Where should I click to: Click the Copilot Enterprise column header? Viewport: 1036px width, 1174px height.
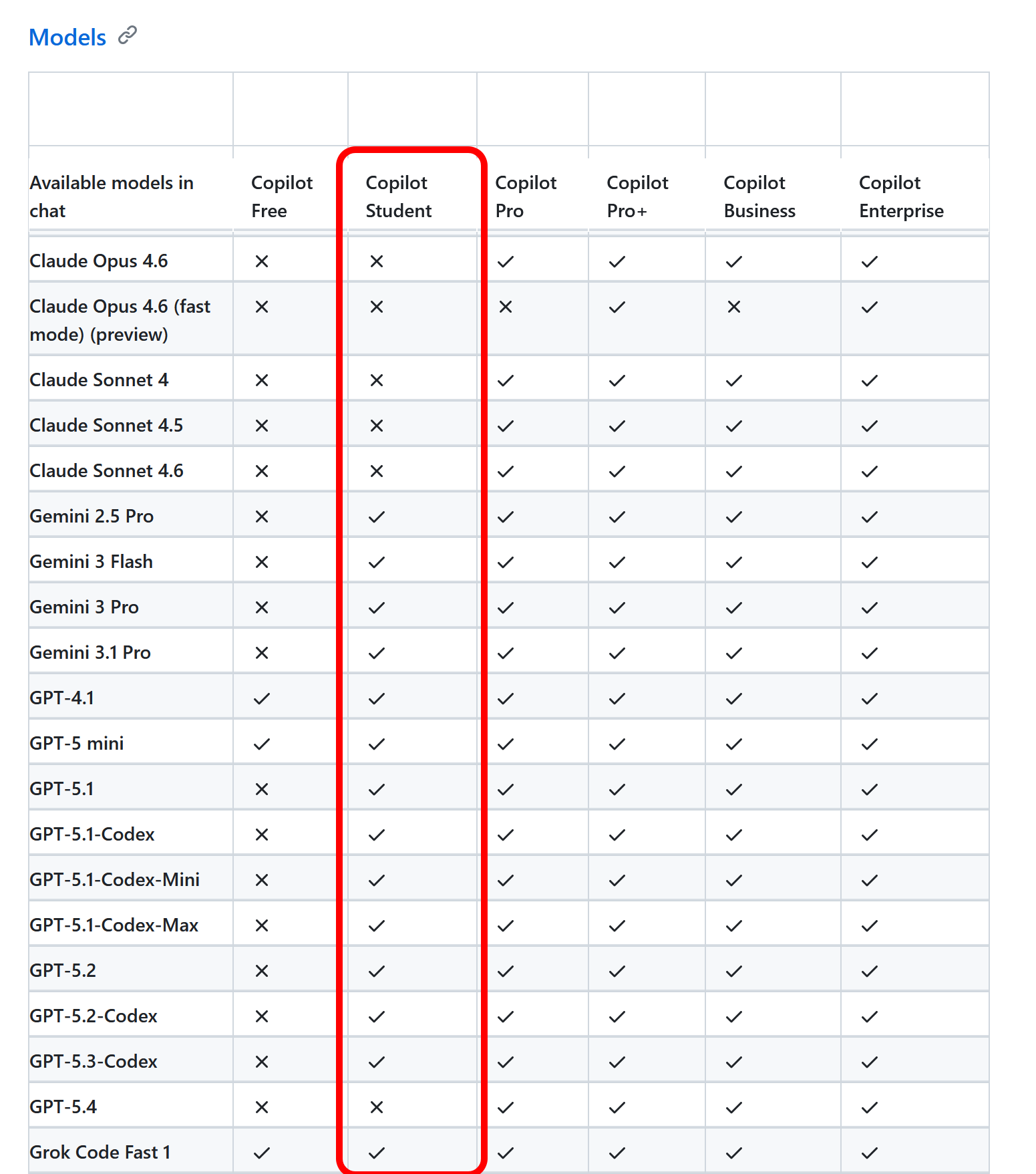(901, 196)
